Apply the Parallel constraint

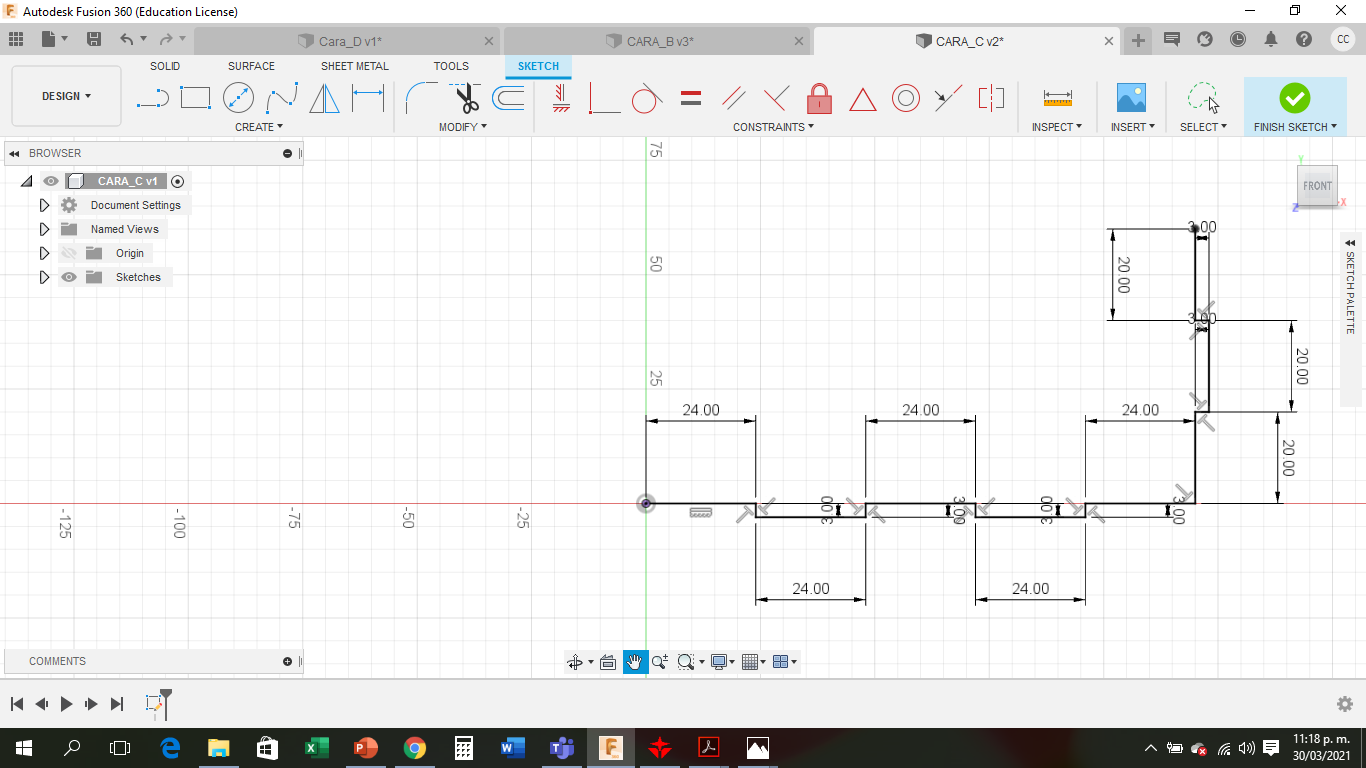coord(734,98)
